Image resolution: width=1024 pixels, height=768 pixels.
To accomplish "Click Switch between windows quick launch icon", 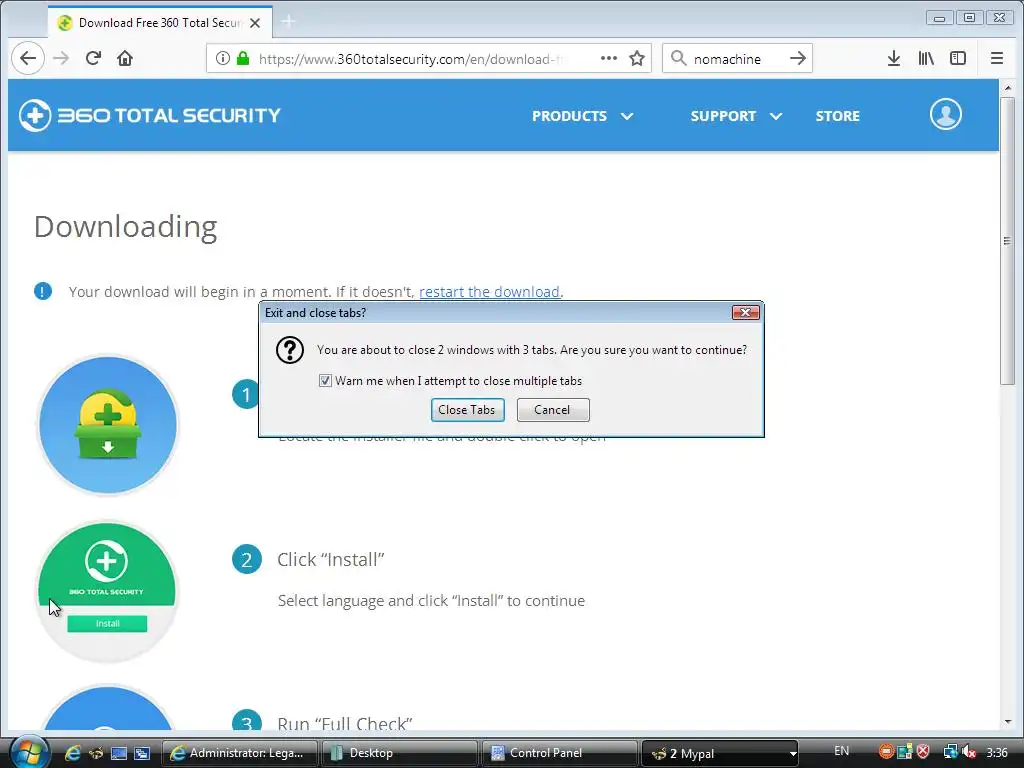I will (x=142, y=753).
